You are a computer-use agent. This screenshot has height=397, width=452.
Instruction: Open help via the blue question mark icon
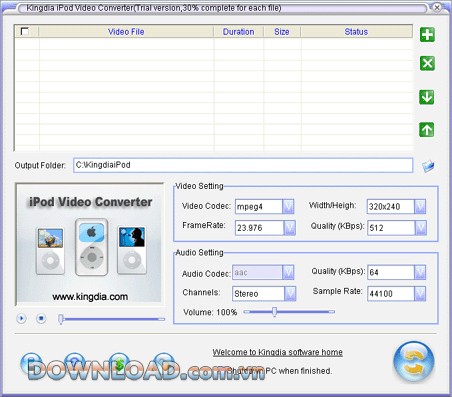[x=75, y=363]
